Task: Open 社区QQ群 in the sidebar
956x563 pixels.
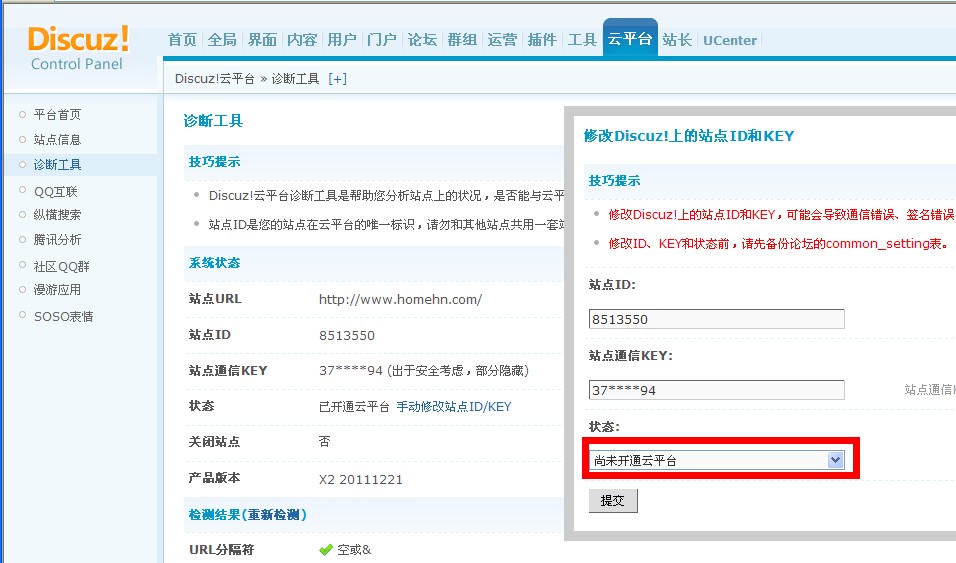Action: [x=62, y=267]
